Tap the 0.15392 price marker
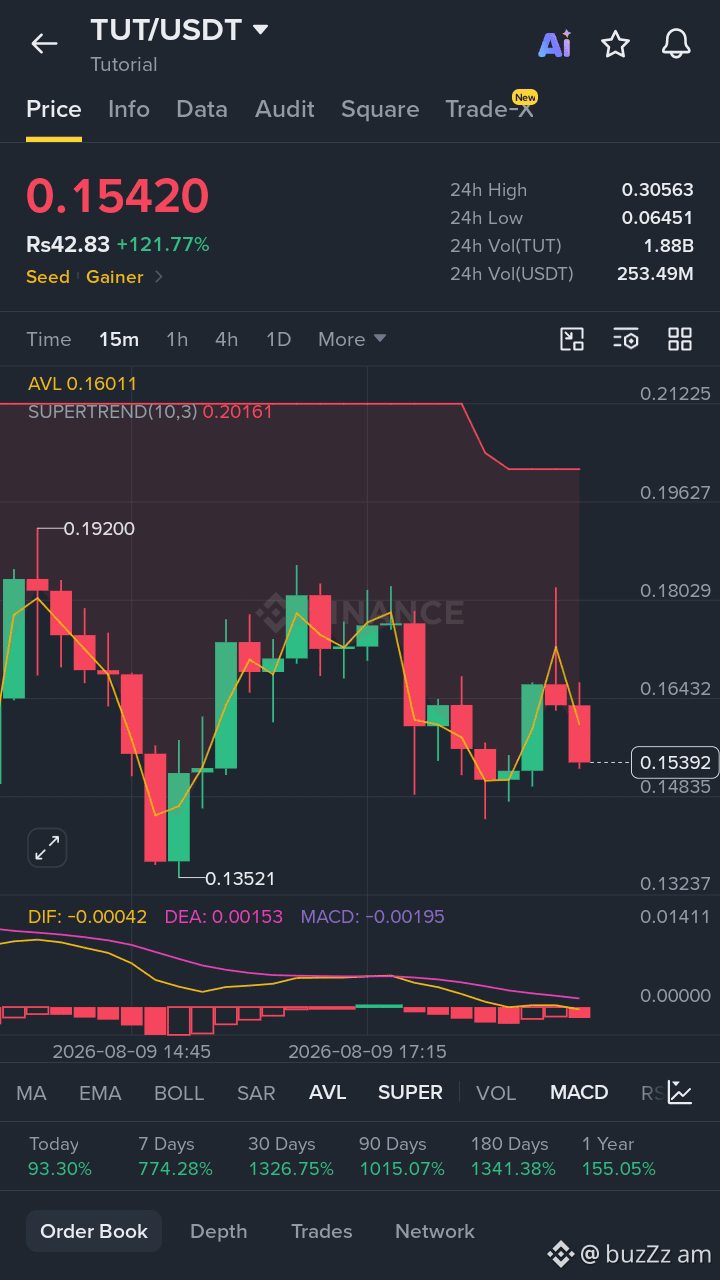Image resolution: width=720 pixels, height=1280 pixels. 675,763
